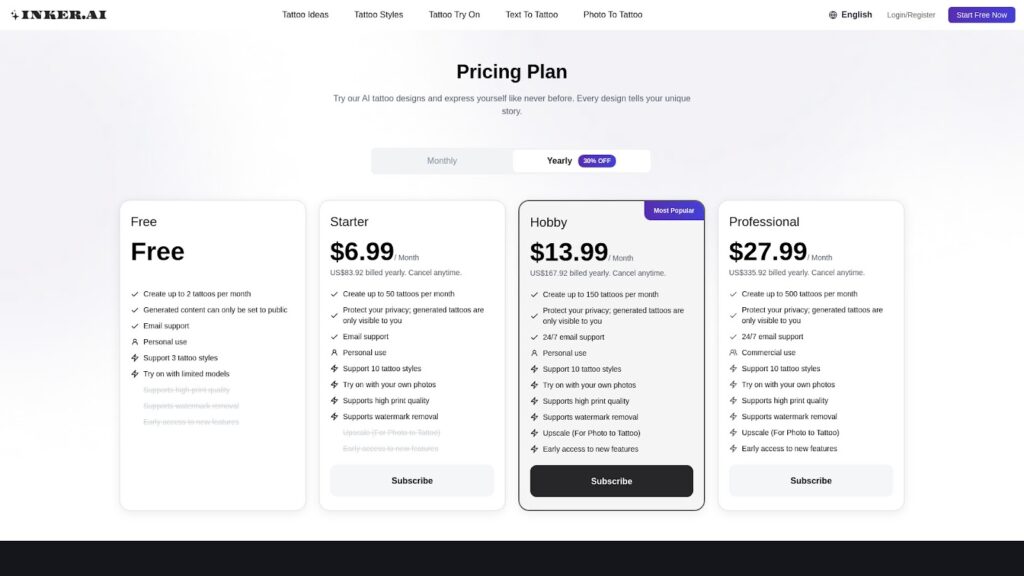Go to Tattoo Try On
Image resolution: width=1024 pixels, height=576 pixels.
pyautogui.click(x=455, y=14)
